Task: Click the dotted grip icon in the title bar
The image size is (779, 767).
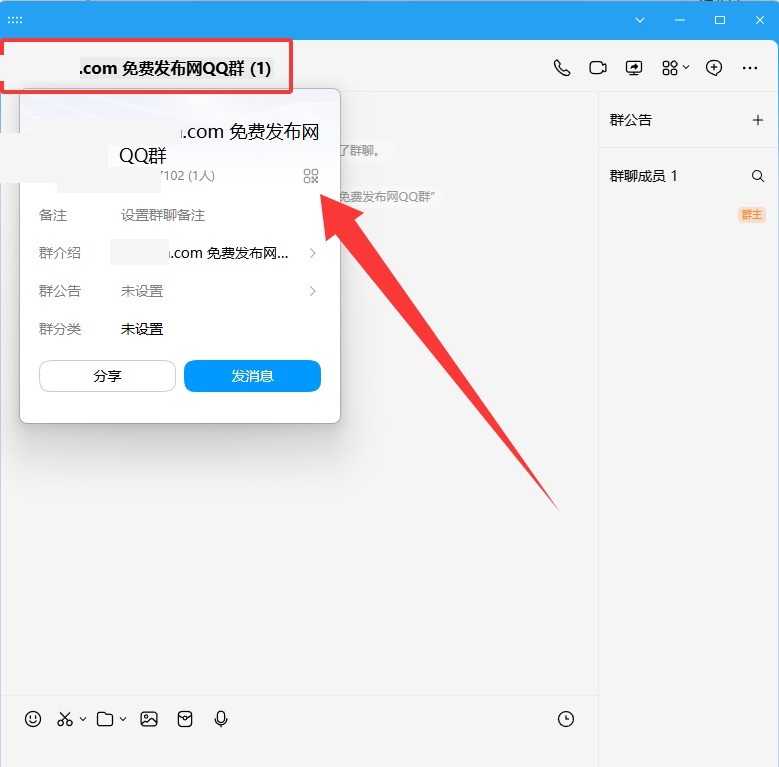Action: point(15,20)
